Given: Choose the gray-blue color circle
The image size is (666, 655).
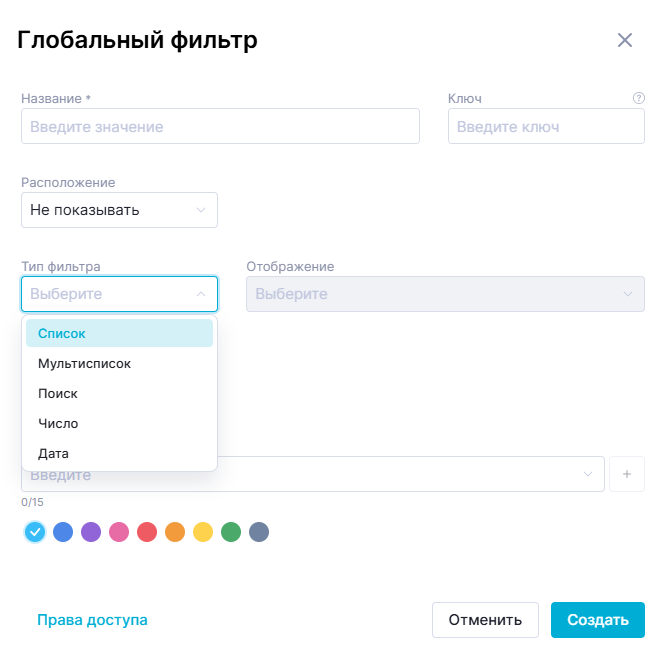Looking at the screenshot, I should (259, 532).
